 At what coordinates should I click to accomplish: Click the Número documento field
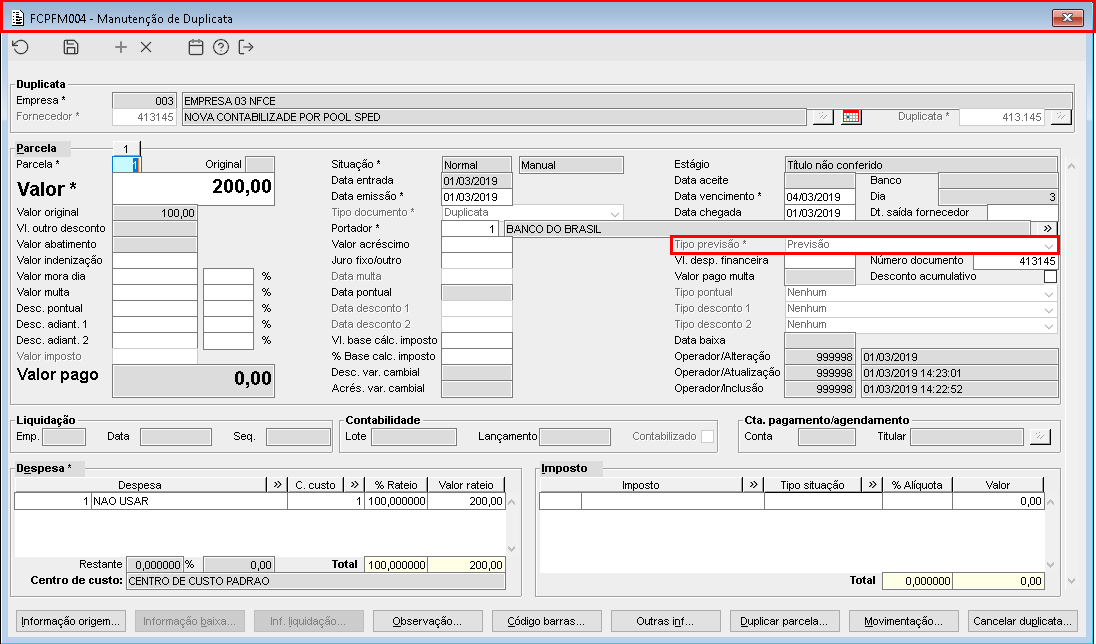[1016, 261]
